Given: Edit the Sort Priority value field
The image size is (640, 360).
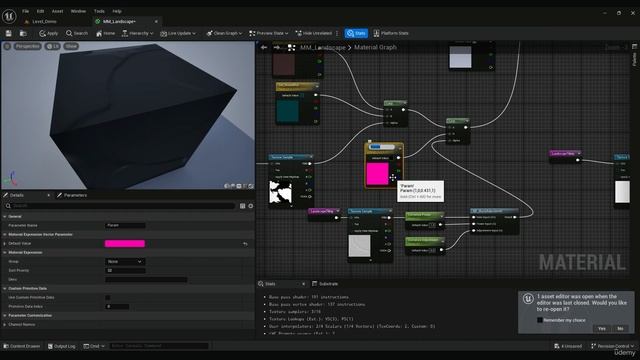Looking at the screenshot, I should point(125,271).
